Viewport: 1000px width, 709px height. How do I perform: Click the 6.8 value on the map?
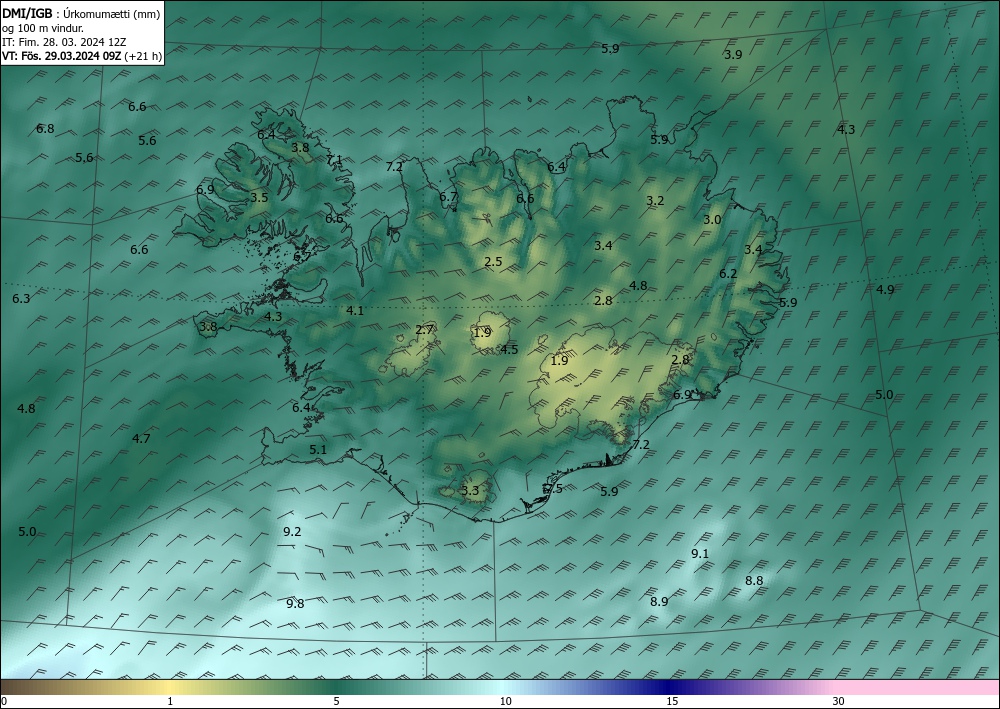coord(45,129)
